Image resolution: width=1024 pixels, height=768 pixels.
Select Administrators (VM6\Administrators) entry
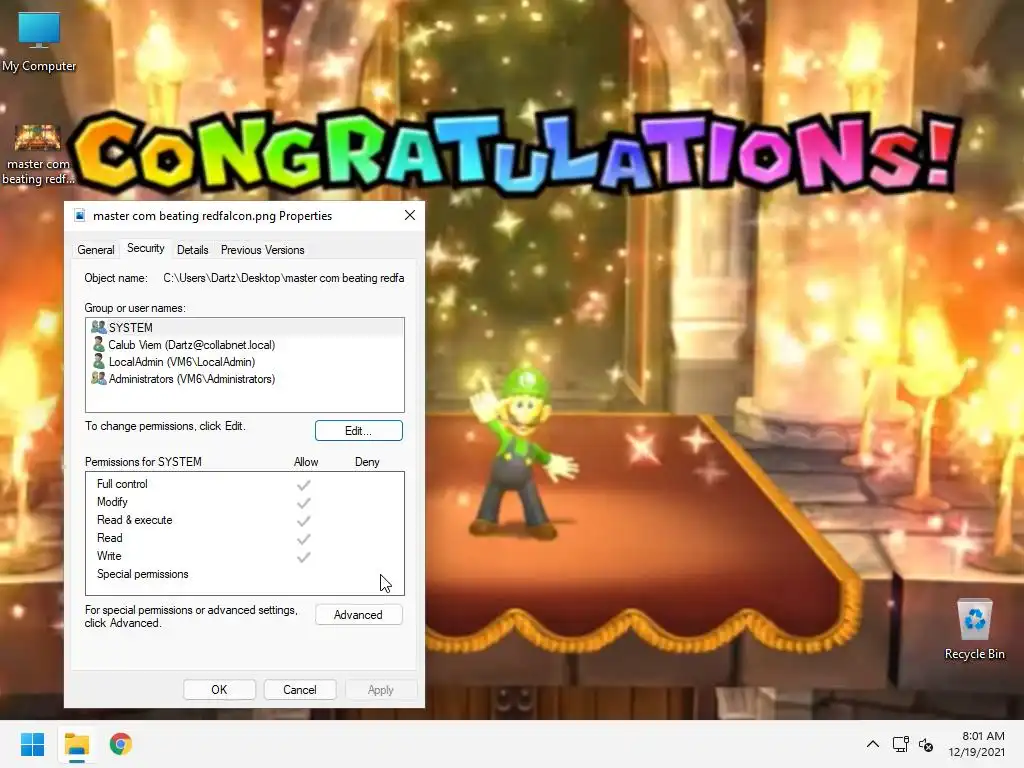245,378
